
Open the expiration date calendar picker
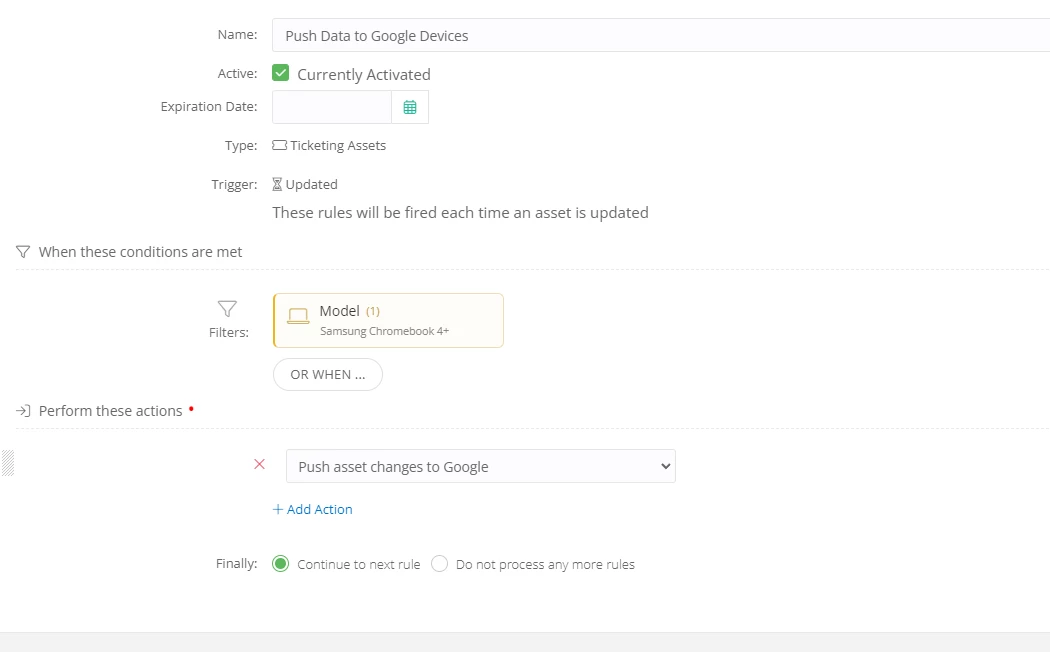click(x=410, y=107)
